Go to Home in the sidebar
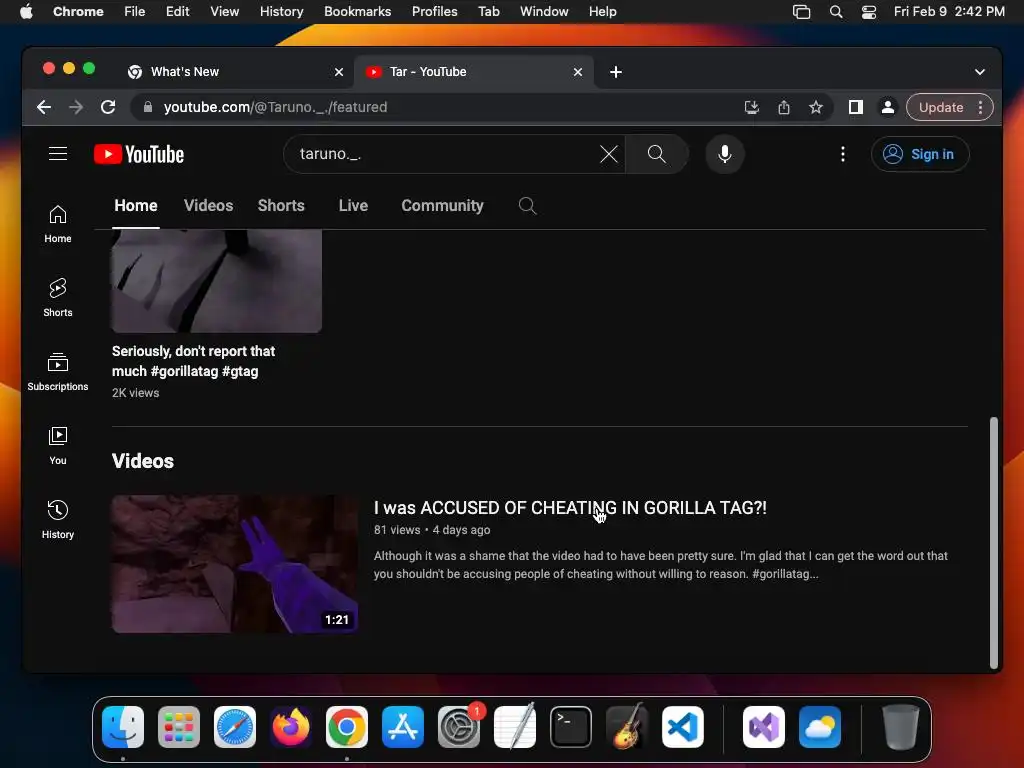 click(x=58, y=224)
